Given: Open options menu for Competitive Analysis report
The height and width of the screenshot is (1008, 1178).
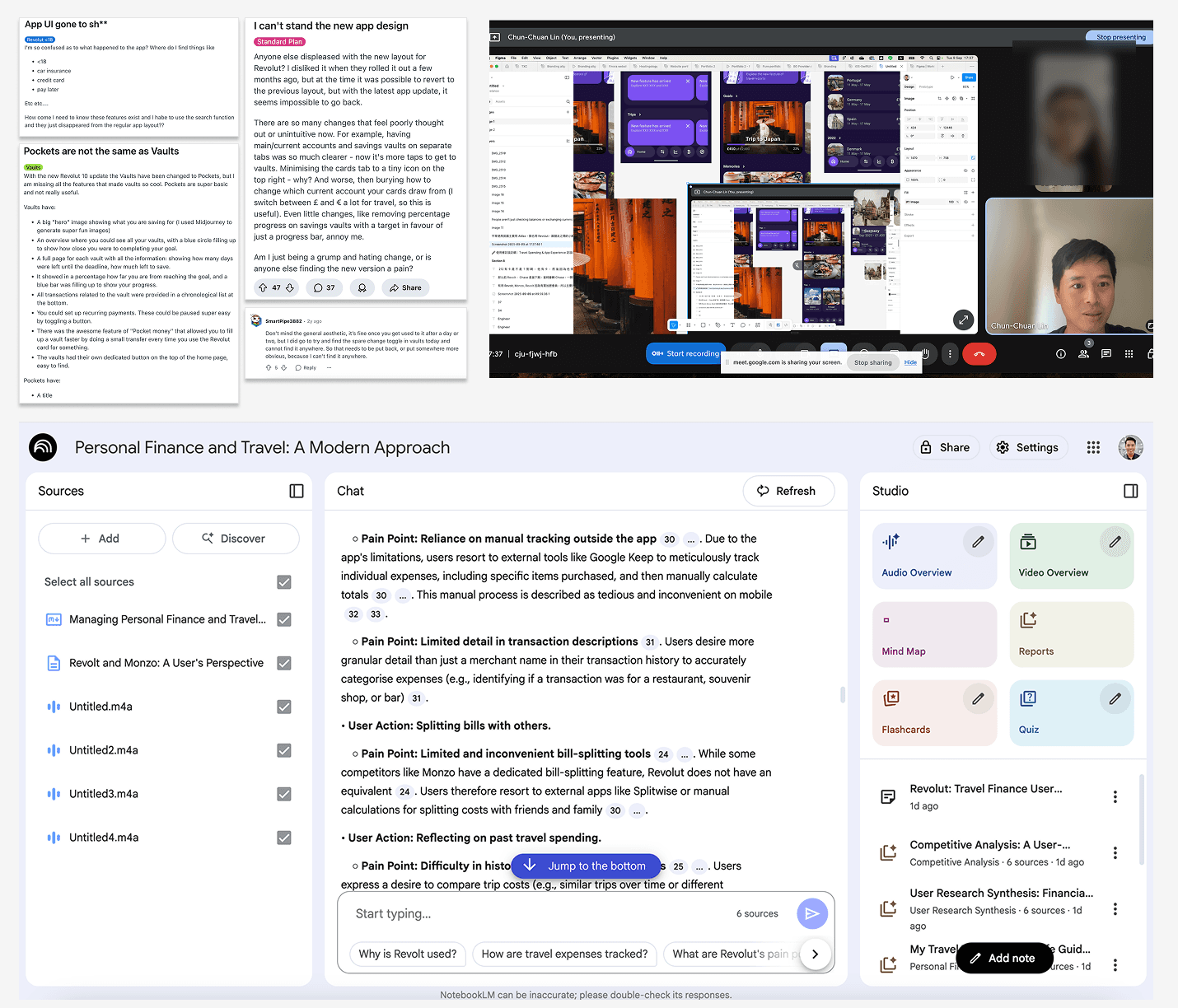Looking at the screenshot, I should click(1115, 852).
